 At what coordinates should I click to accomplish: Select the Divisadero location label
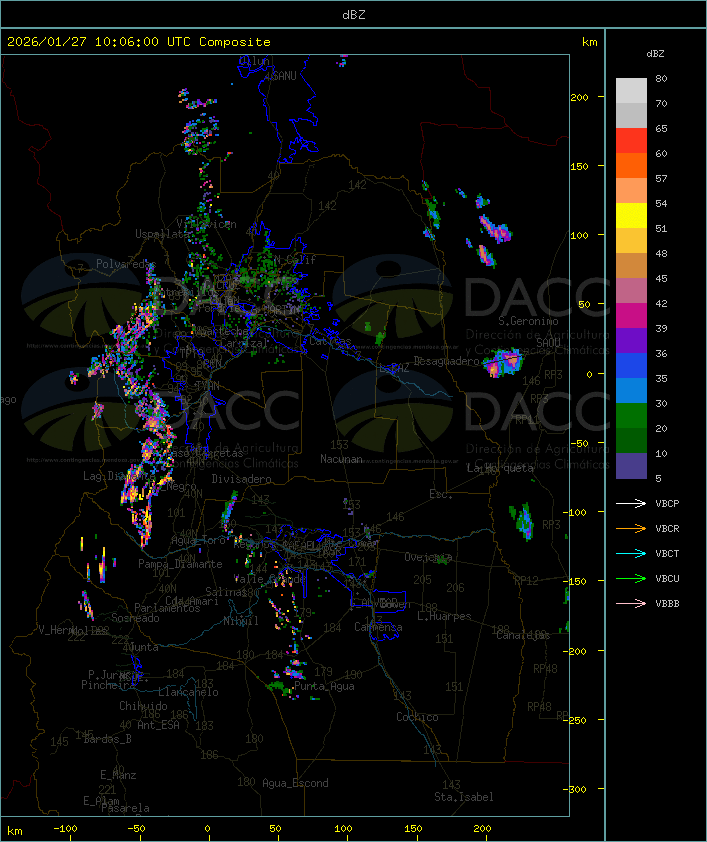[x=241, y=479]
